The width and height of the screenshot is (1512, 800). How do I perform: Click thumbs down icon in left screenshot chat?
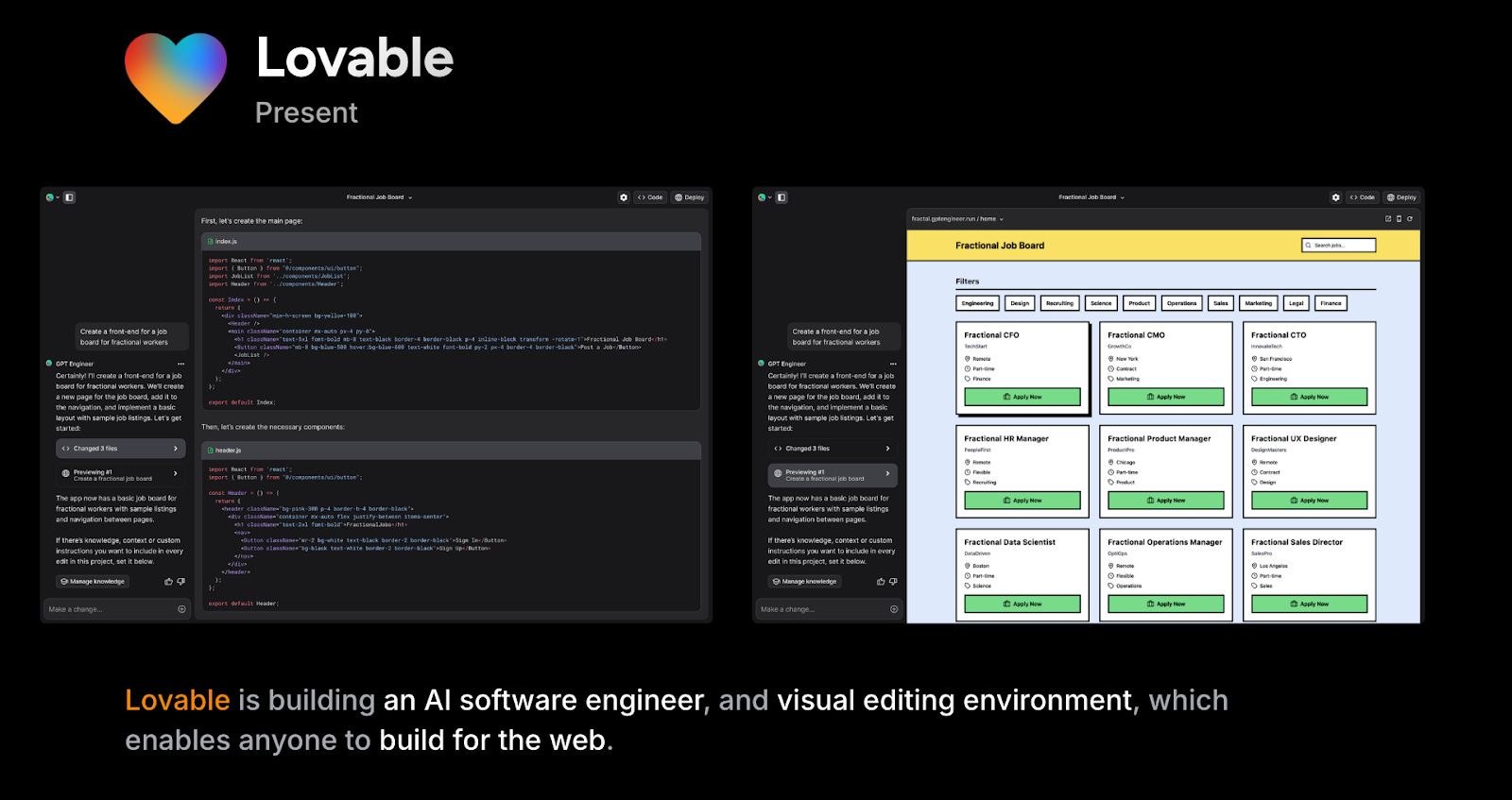click(180, 582)
